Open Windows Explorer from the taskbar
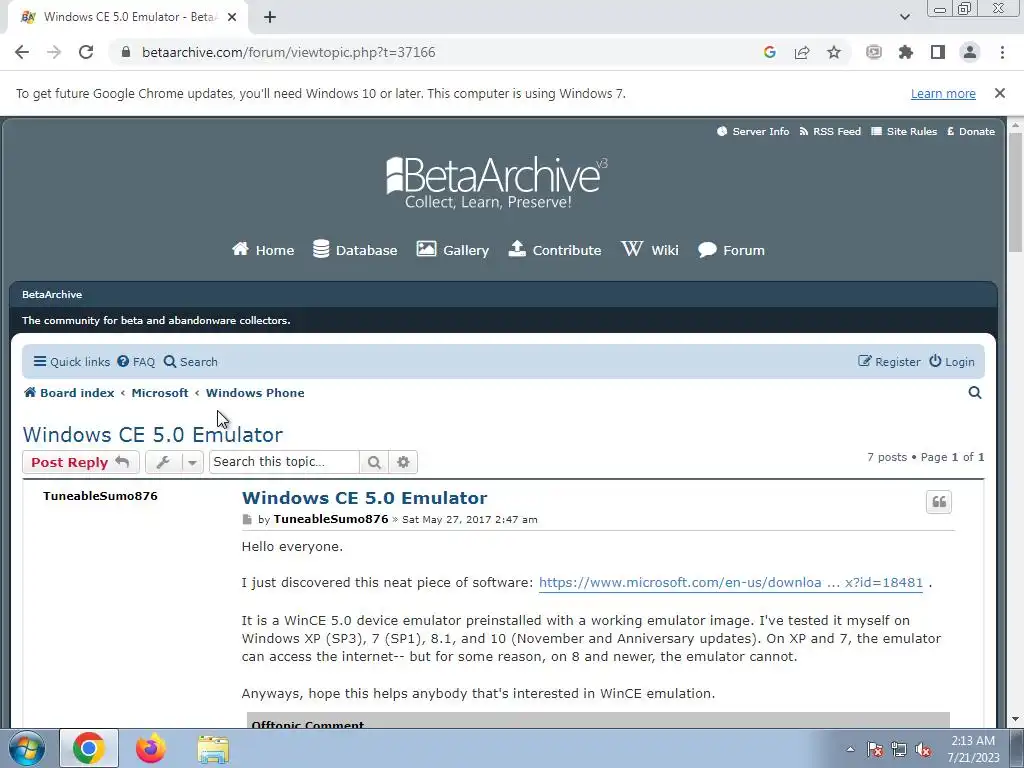 pos(213,749)
